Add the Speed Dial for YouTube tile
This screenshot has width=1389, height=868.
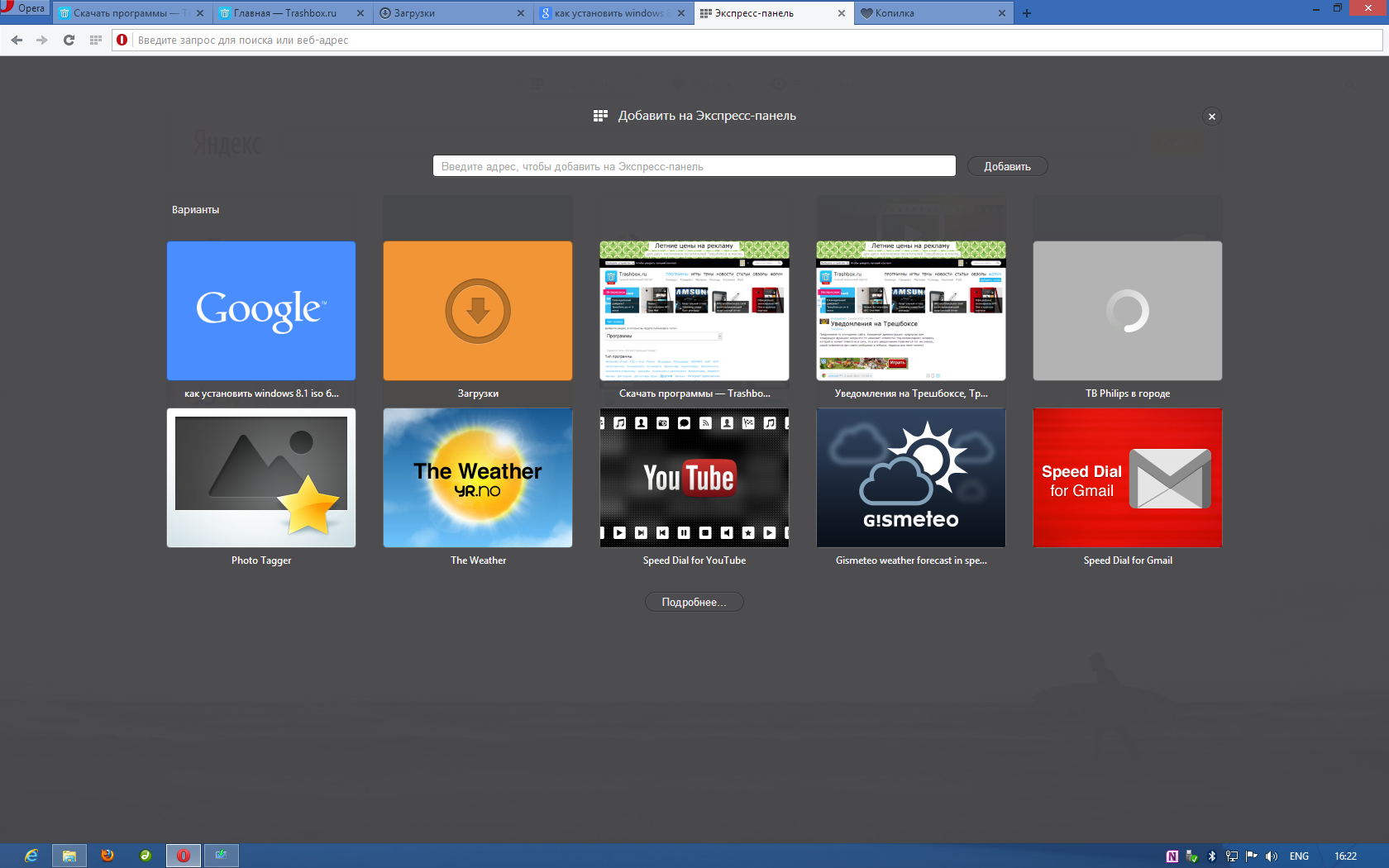click(694, 478)
